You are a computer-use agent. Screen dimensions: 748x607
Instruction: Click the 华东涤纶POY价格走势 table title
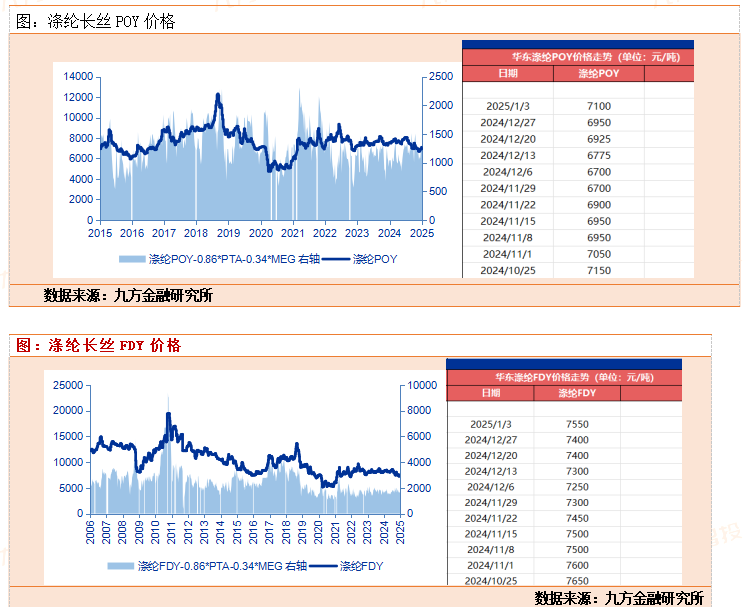pyautogui.click(x=577, y=57)
